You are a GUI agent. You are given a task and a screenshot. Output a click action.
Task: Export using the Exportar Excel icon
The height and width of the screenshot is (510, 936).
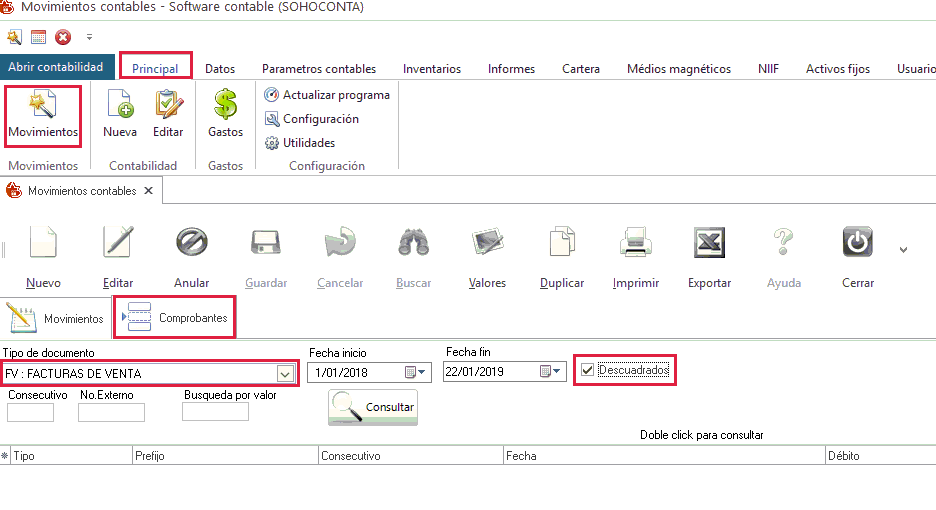point(709,243)
